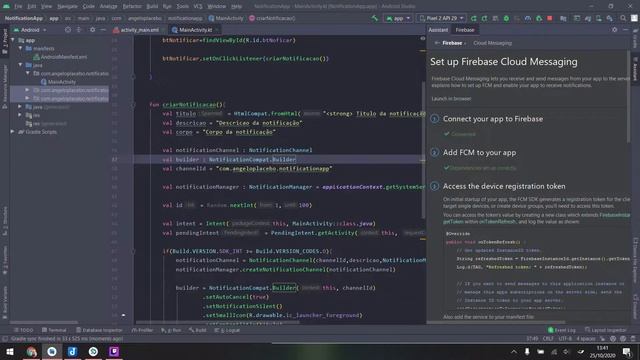Open the Pixel 2 API 29 device dropdown
640x360 pixels.
[441, 18]
